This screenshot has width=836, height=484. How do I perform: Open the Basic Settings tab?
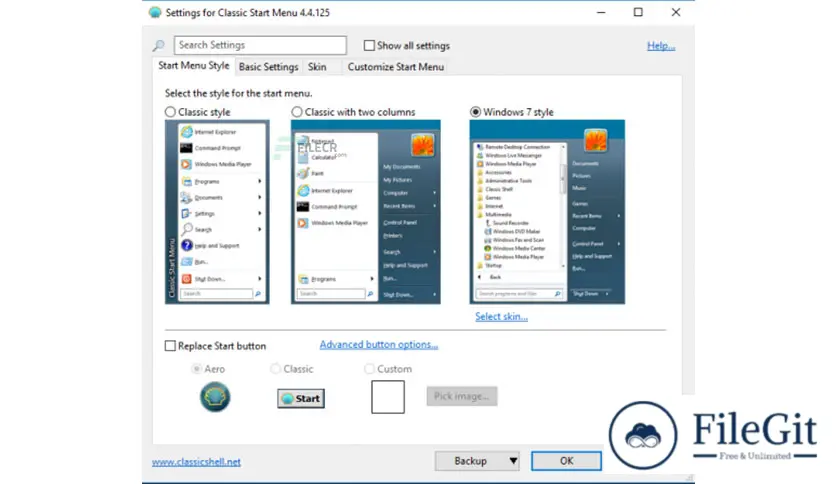click(x=268, y=67)
